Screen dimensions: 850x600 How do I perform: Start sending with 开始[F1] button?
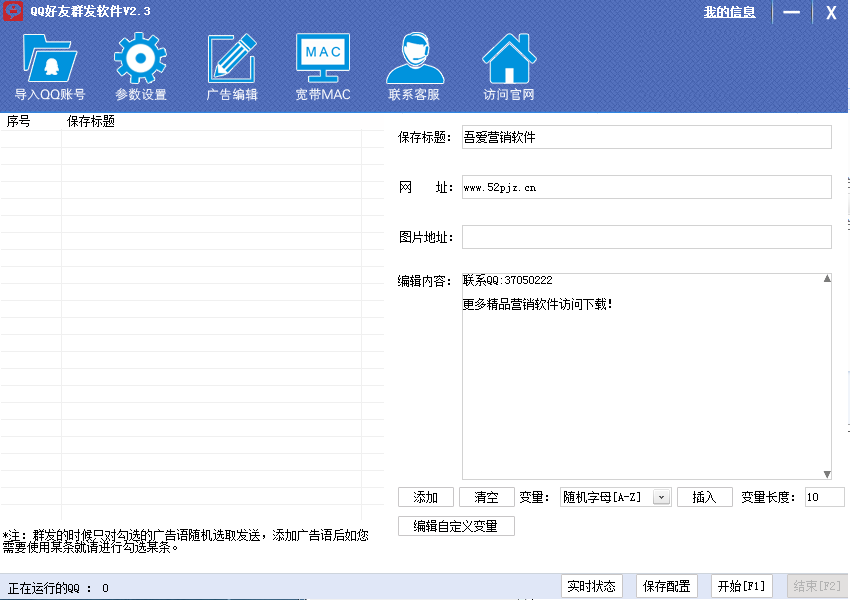click(x=741, y=586)
